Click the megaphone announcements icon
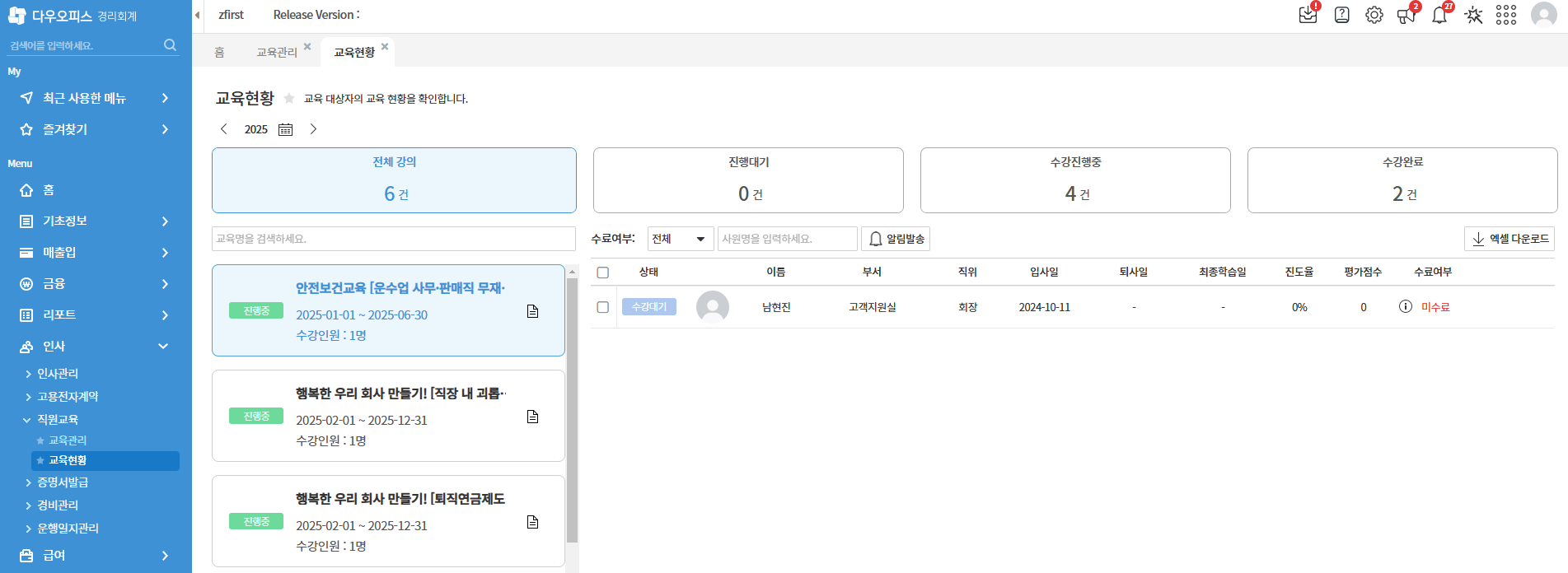1568x573 pixels. 1406,15
